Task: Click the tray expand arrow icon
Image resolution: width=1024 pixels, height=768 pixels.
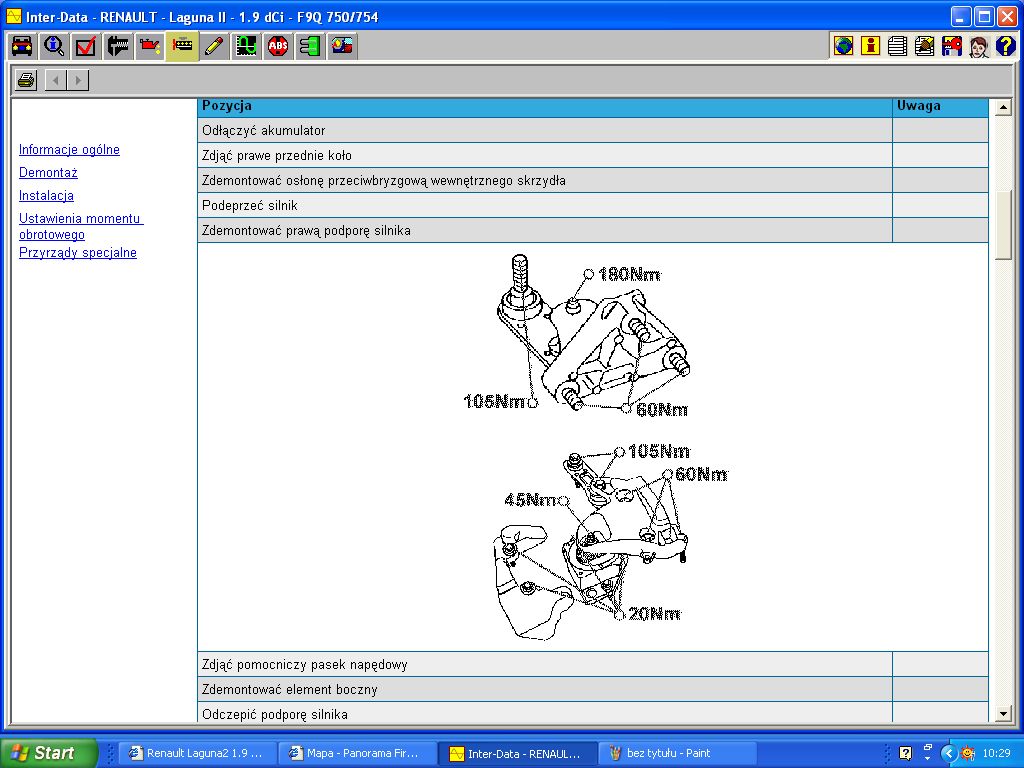Action: tap(948, 753)
